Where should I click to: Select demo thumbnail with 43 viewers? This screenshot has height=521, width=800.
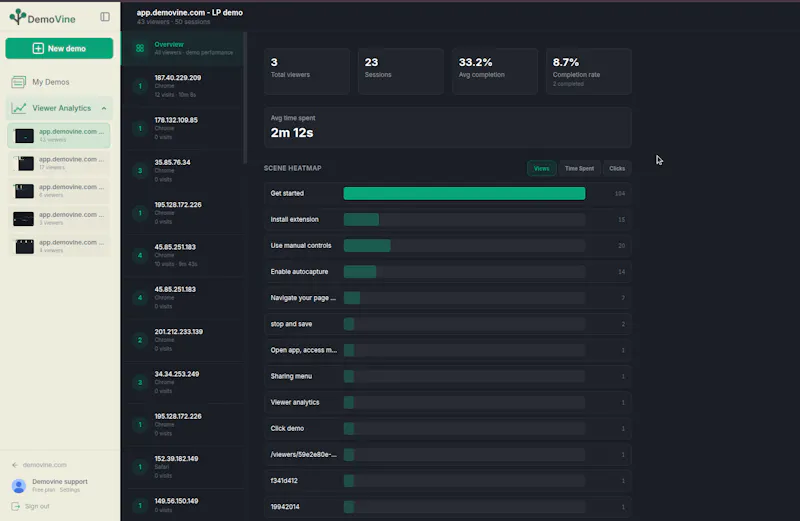click(24, 136)
